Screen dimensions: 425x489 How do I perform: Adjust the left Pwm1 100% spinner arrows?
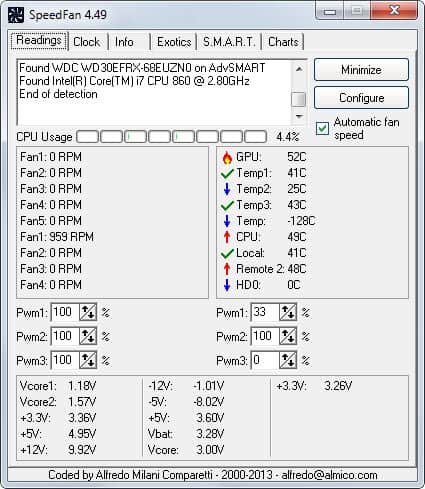pos(88,312)
